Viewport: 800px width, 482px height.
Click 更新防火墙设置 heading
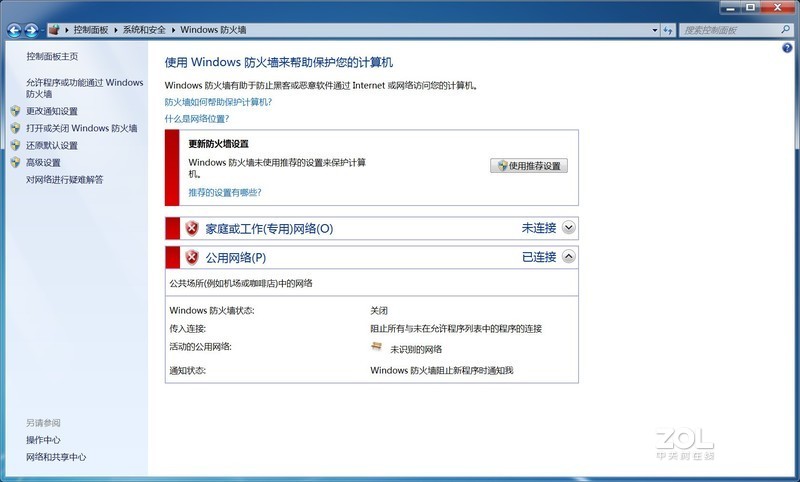click(x=218, y=144)
